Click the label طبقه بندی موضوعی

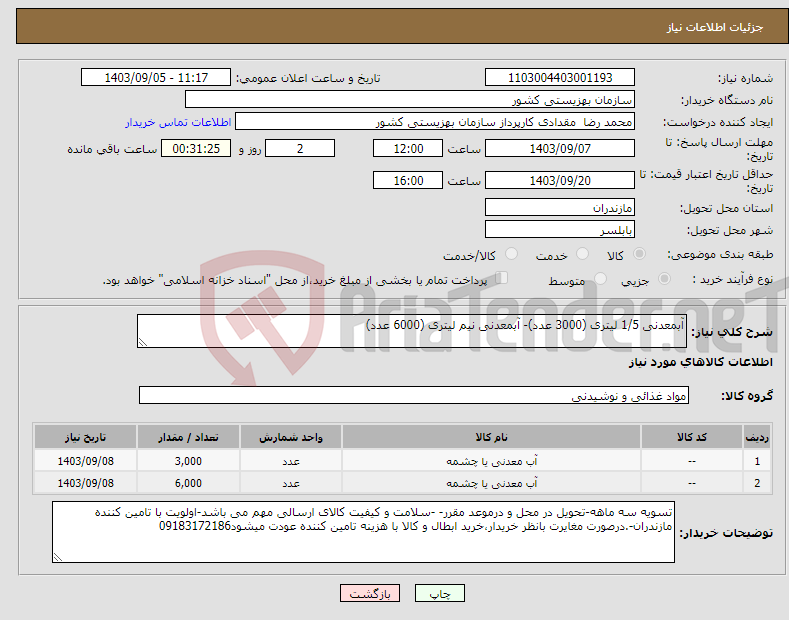[x=720, y=255]
